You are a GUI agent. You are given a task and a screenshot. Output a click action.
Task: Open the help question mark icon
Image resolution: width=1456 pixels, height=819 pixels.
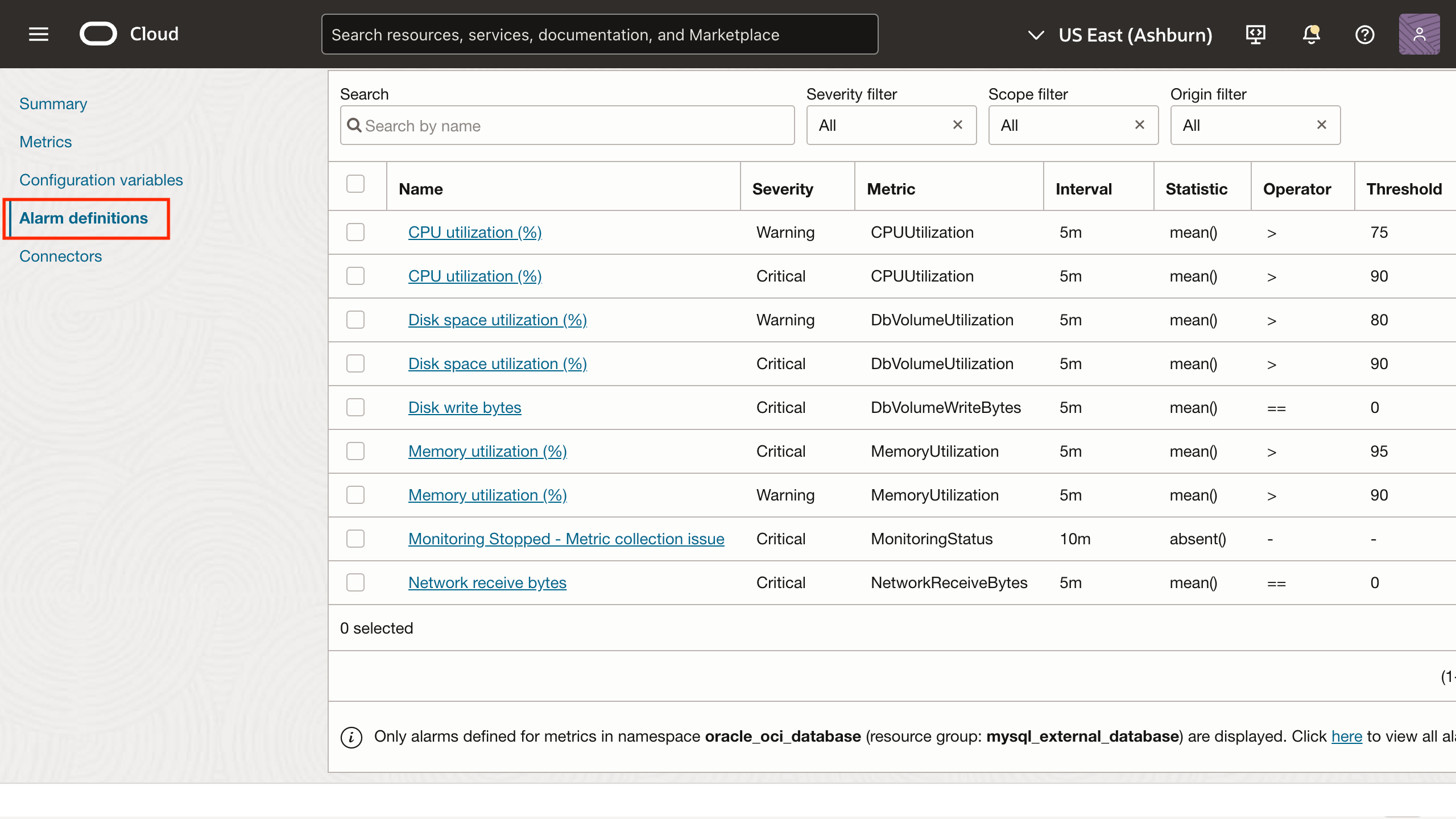tap(1364, 35)
